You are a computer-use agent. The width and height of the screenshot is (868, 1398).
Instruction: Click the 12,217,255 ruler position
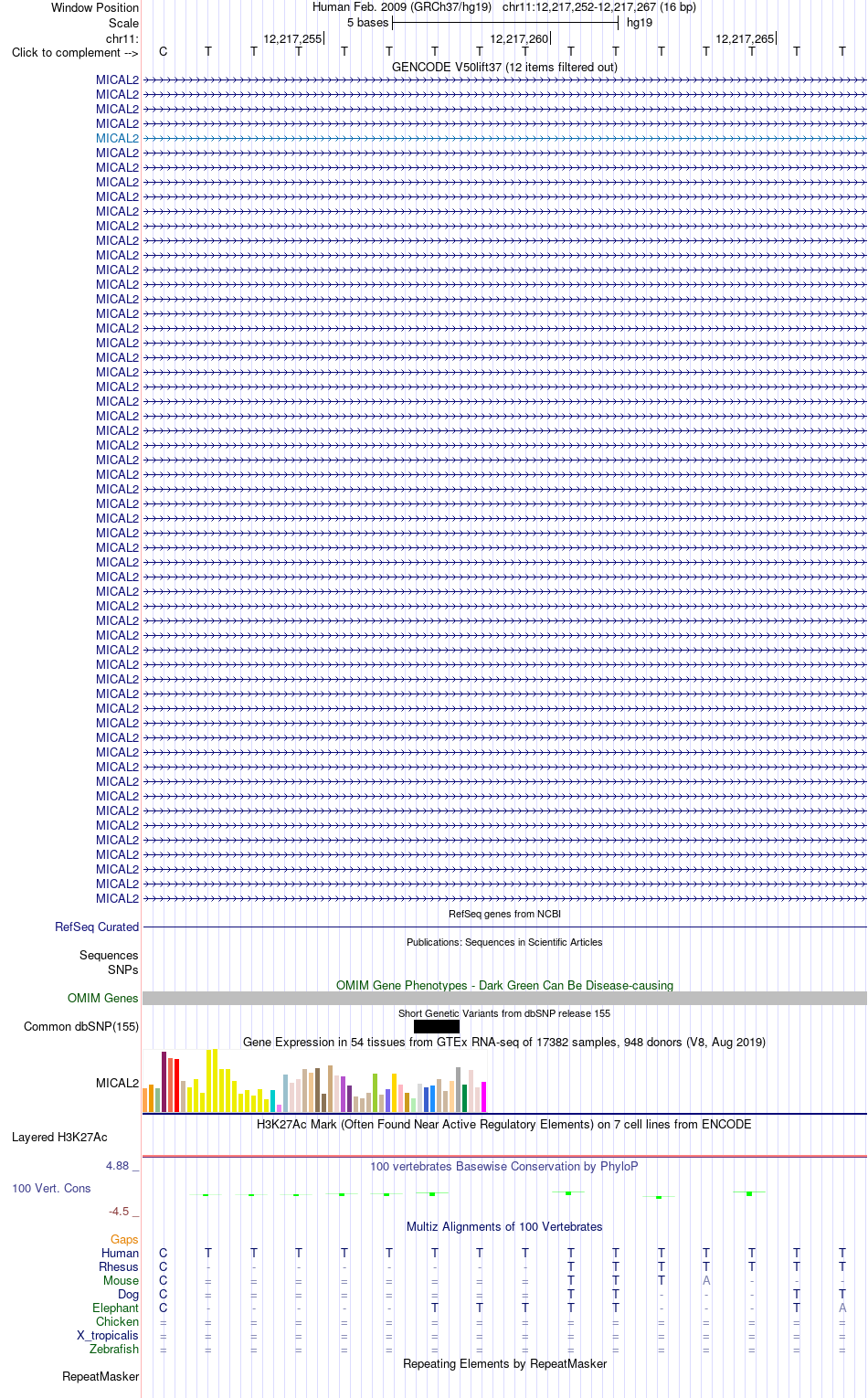click(x=292, y=38)
